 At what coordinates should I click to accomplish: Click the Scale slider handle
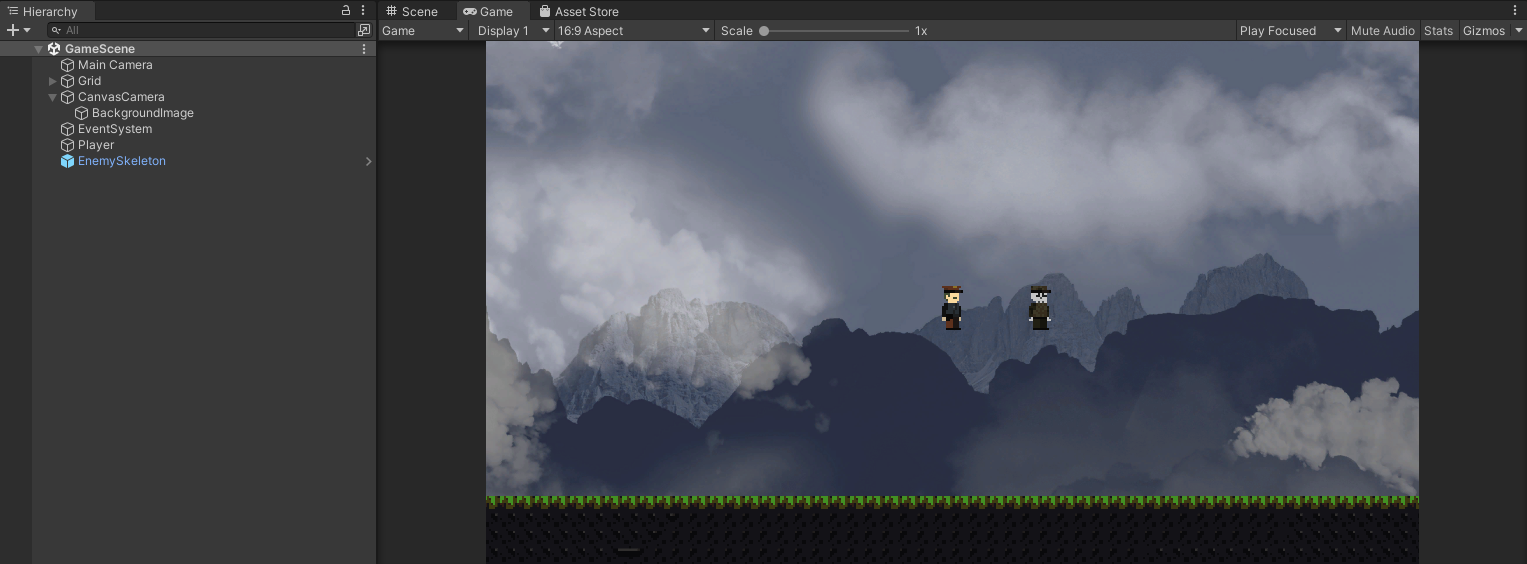(764, 31)
